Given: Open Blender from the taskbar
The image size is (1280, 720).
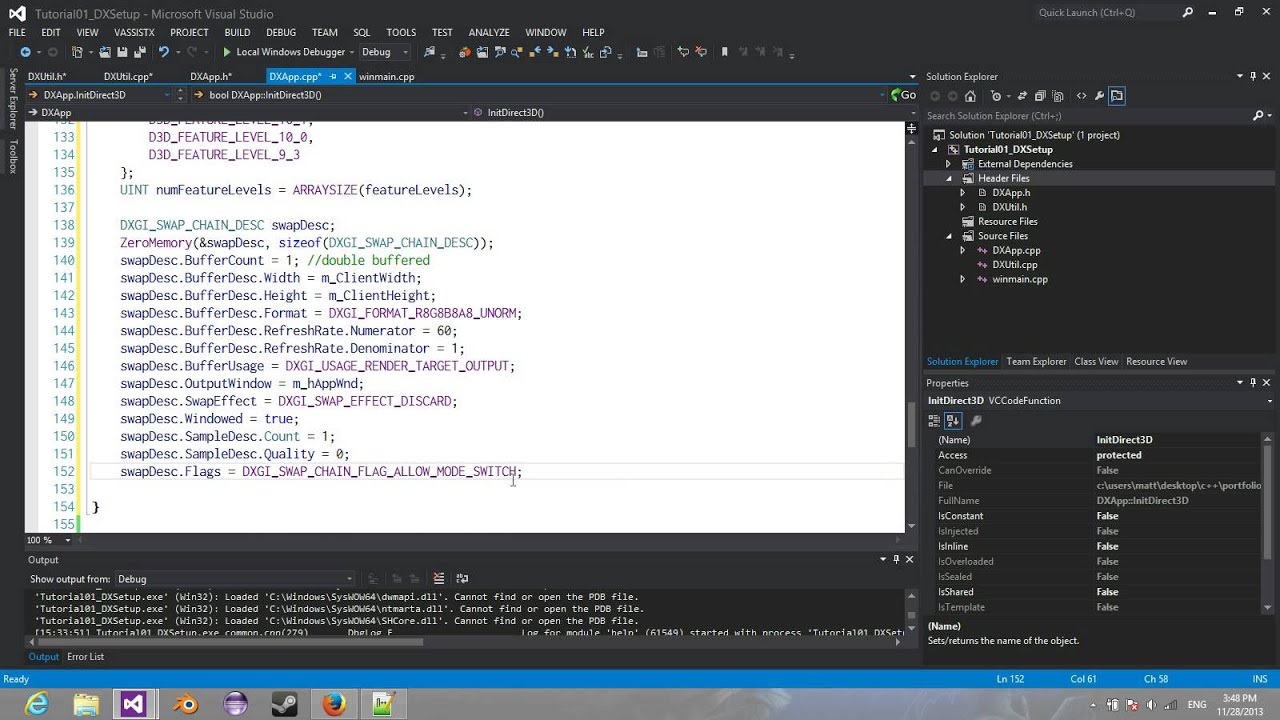Looking at the screenshot, I should [x=186, y=704].
